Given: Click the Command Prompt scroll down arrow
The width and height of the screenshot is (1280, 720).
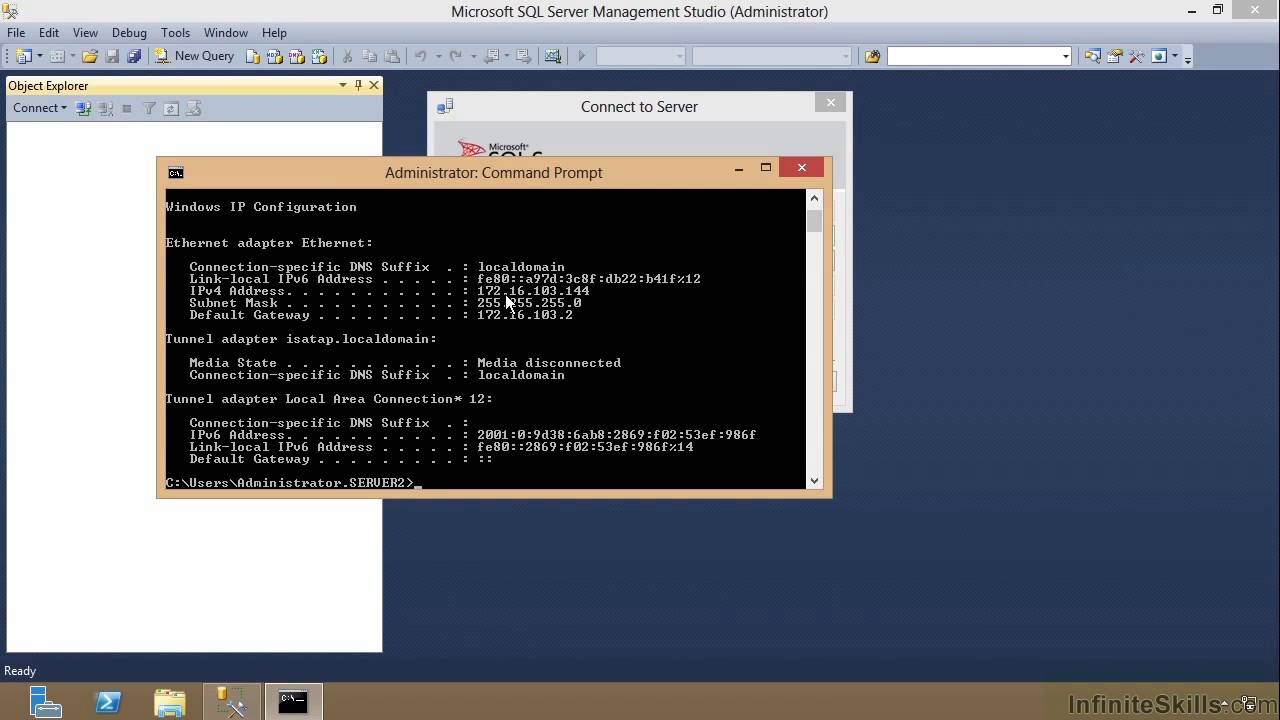Looking at the screenshot, I should click(814, 481).
